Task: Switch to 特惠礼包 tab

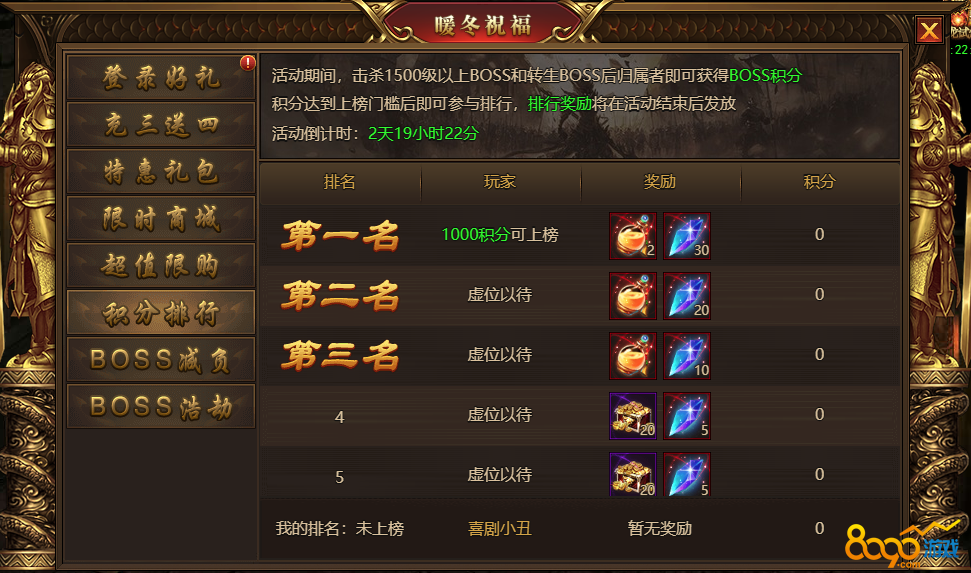Action: [x=161, y=172]
